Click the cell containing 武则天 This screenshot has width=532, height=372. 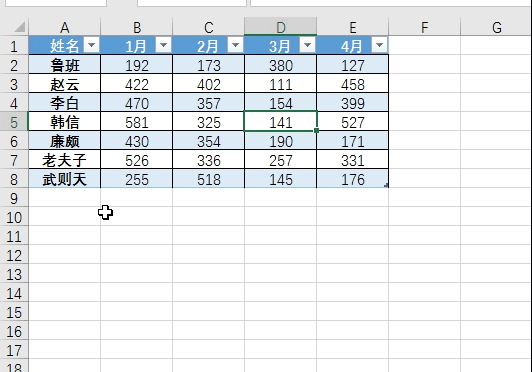pos(64,179)
